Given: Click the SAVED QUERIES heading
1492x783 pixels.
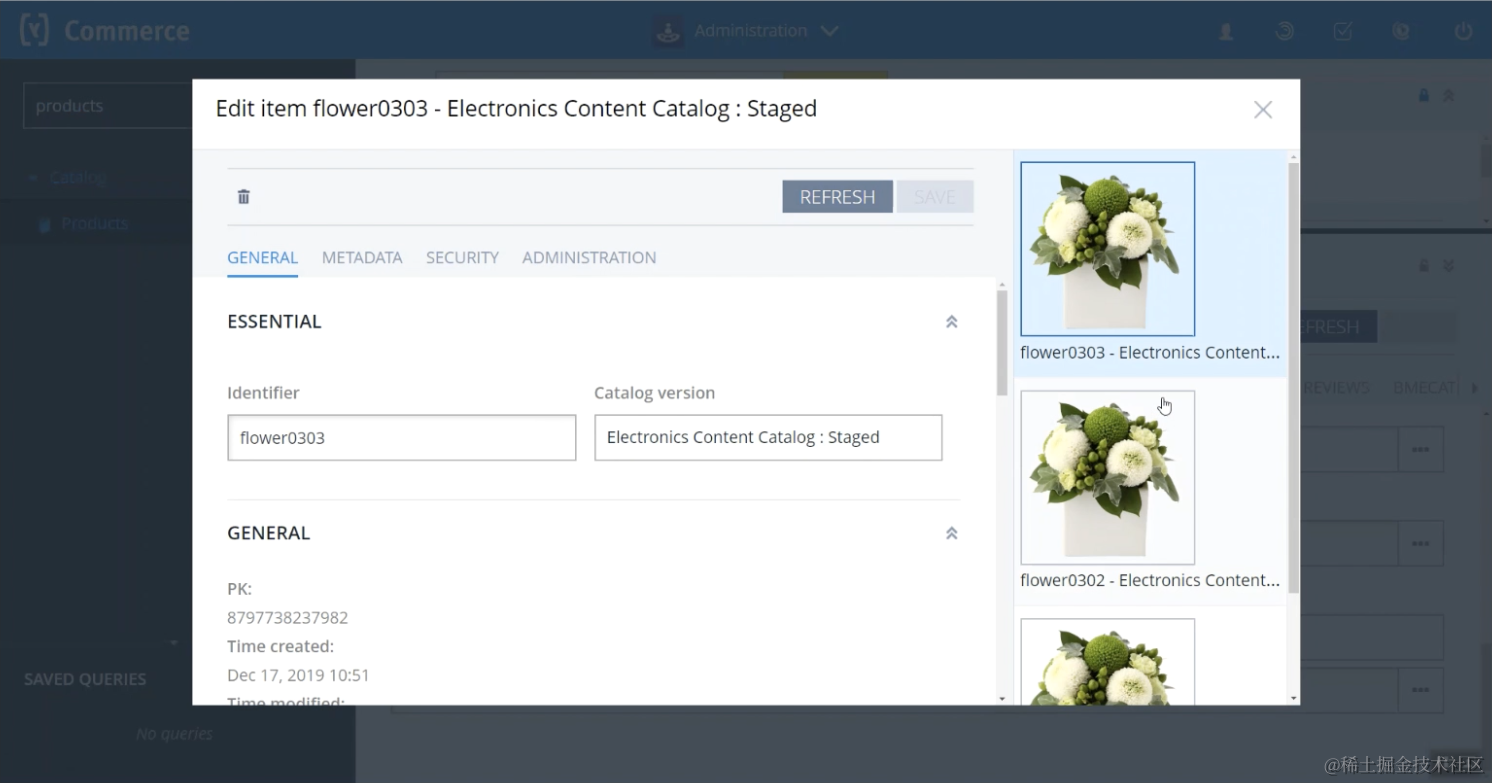Looking at the screenshot, I should click(85, 679).
